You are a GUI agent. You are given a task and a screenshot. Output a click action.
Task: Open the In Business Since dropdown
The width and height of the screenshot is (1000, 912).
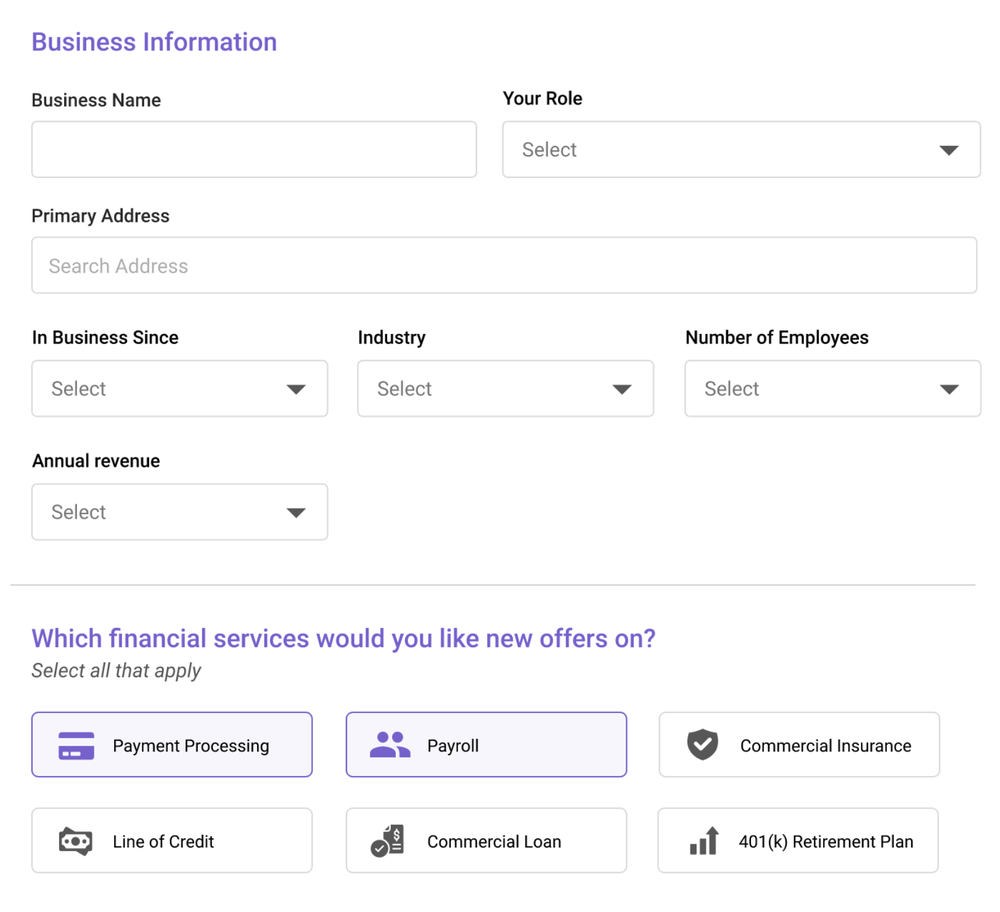[180, 389]
